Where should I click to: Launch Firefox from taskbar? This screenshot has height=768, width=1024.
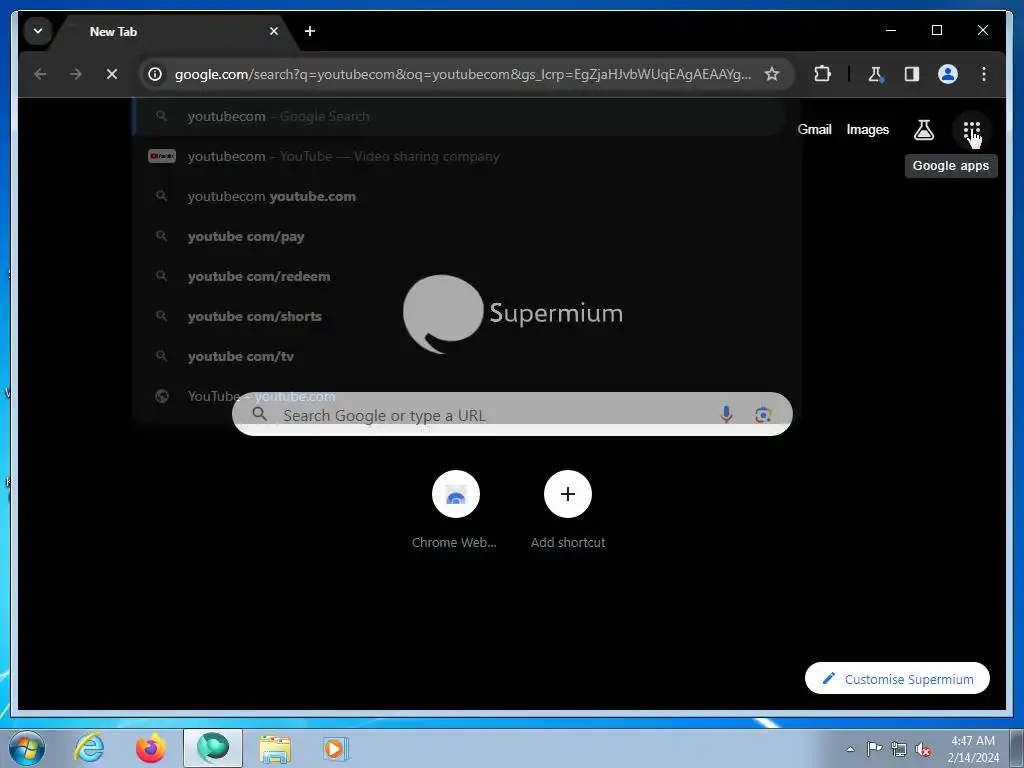(x=150, y=748)
